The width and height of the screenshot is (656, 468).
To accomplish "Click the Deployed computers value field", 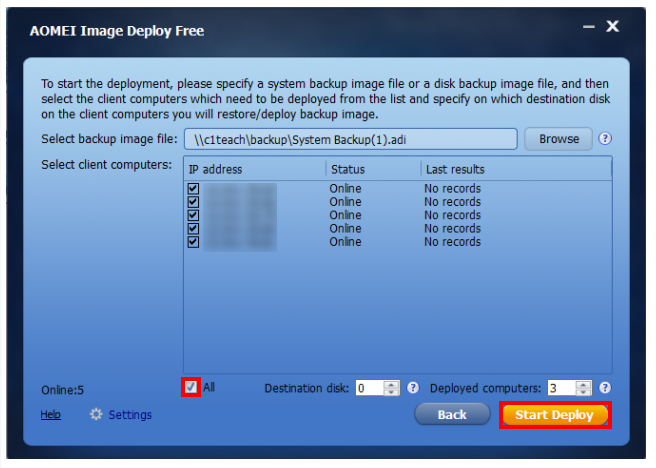I will coord(562,388).
